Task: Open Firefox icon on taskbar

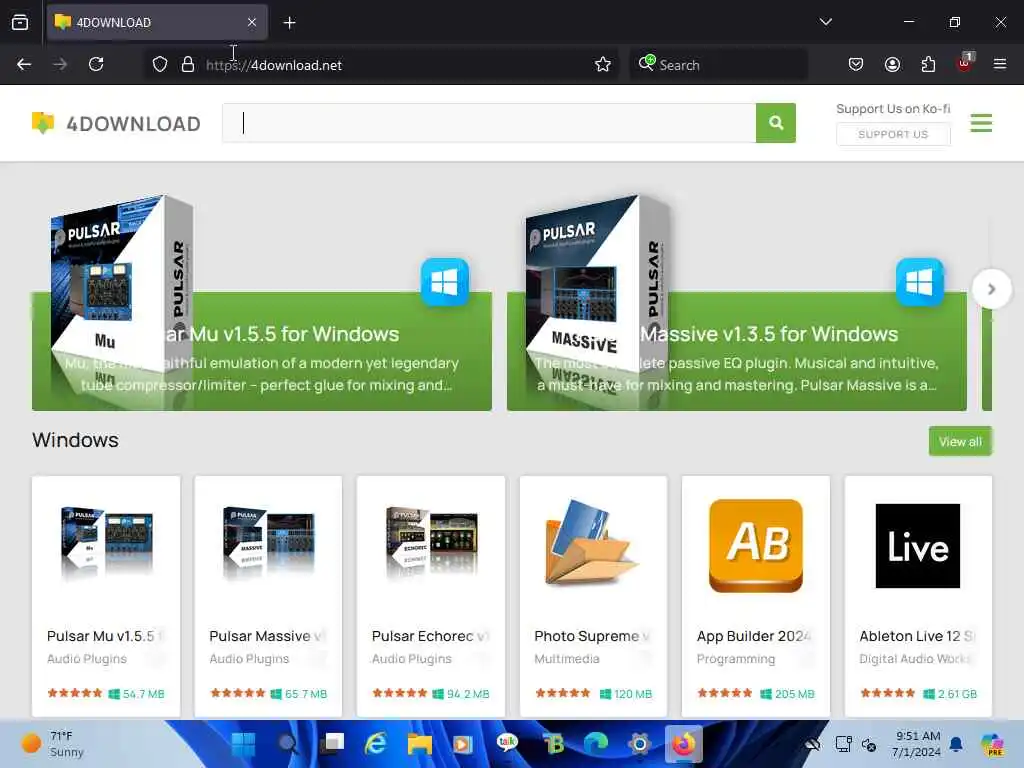Action: 684,744
